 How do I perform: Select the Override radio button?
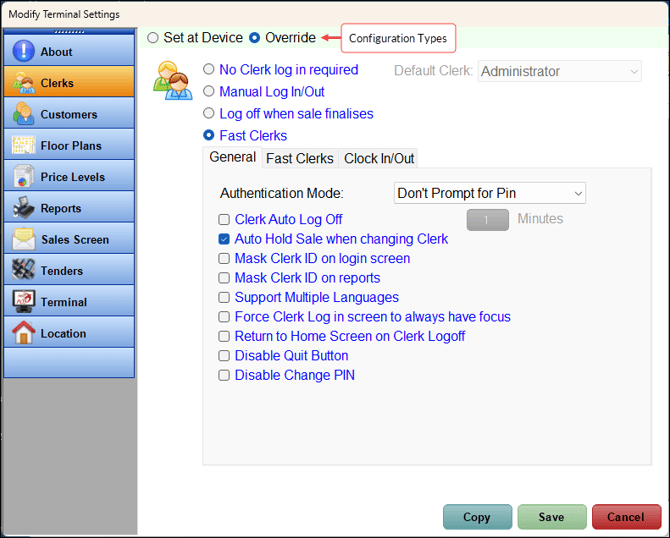point(254,38)
